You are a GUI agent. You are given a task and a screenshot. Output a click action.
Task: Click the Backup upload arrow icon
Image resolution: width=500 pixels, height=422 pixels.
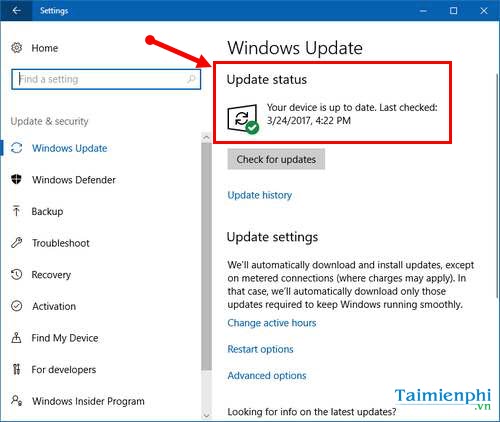coord(16,211)
